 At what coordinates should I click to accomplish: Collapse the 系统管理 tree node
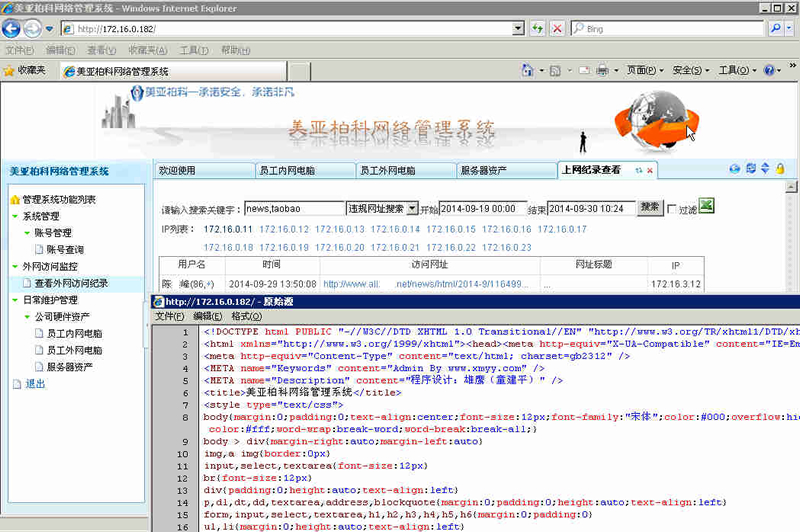coord(15,216)
